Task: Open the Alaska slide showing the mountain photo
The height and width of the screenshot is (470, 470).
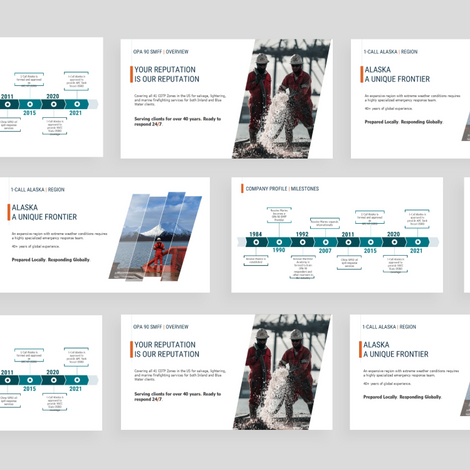Action: [x=105, y=235]
